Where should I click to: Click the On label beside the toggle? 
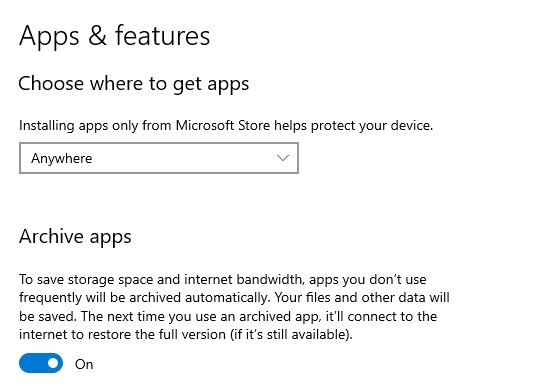84,364
